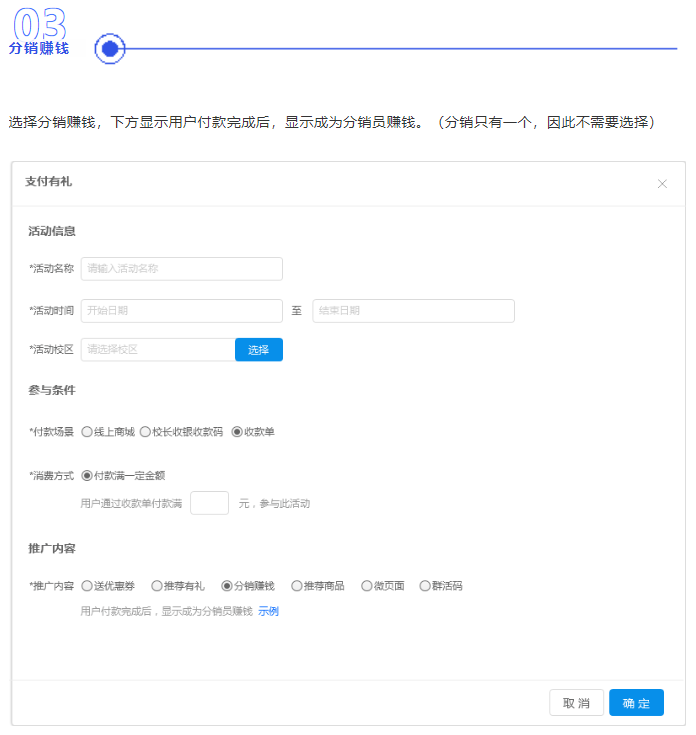This screenshot has width=696, height=735.
Task: Select 推荐有礼 promotion option
Action: click(x=157, y=586)
